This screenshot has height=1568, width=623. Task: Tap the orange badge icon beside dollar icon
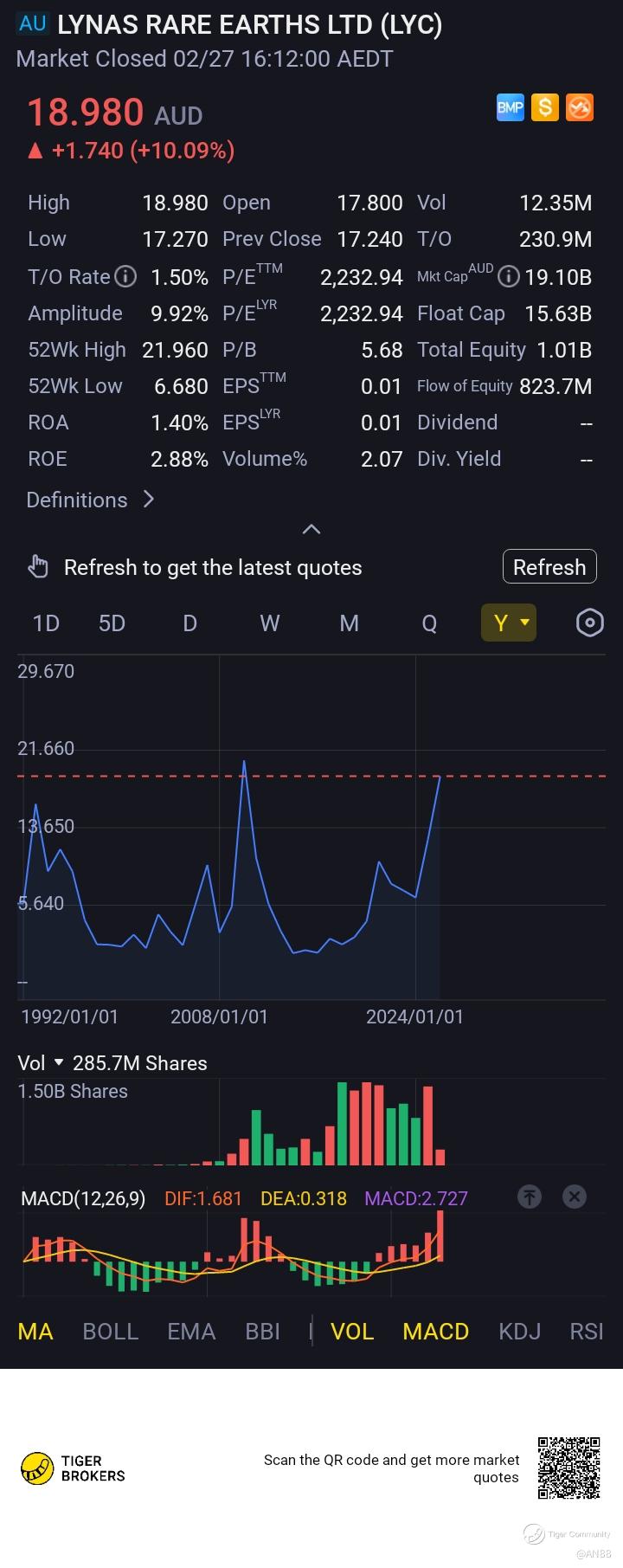(x=579, y=107)
